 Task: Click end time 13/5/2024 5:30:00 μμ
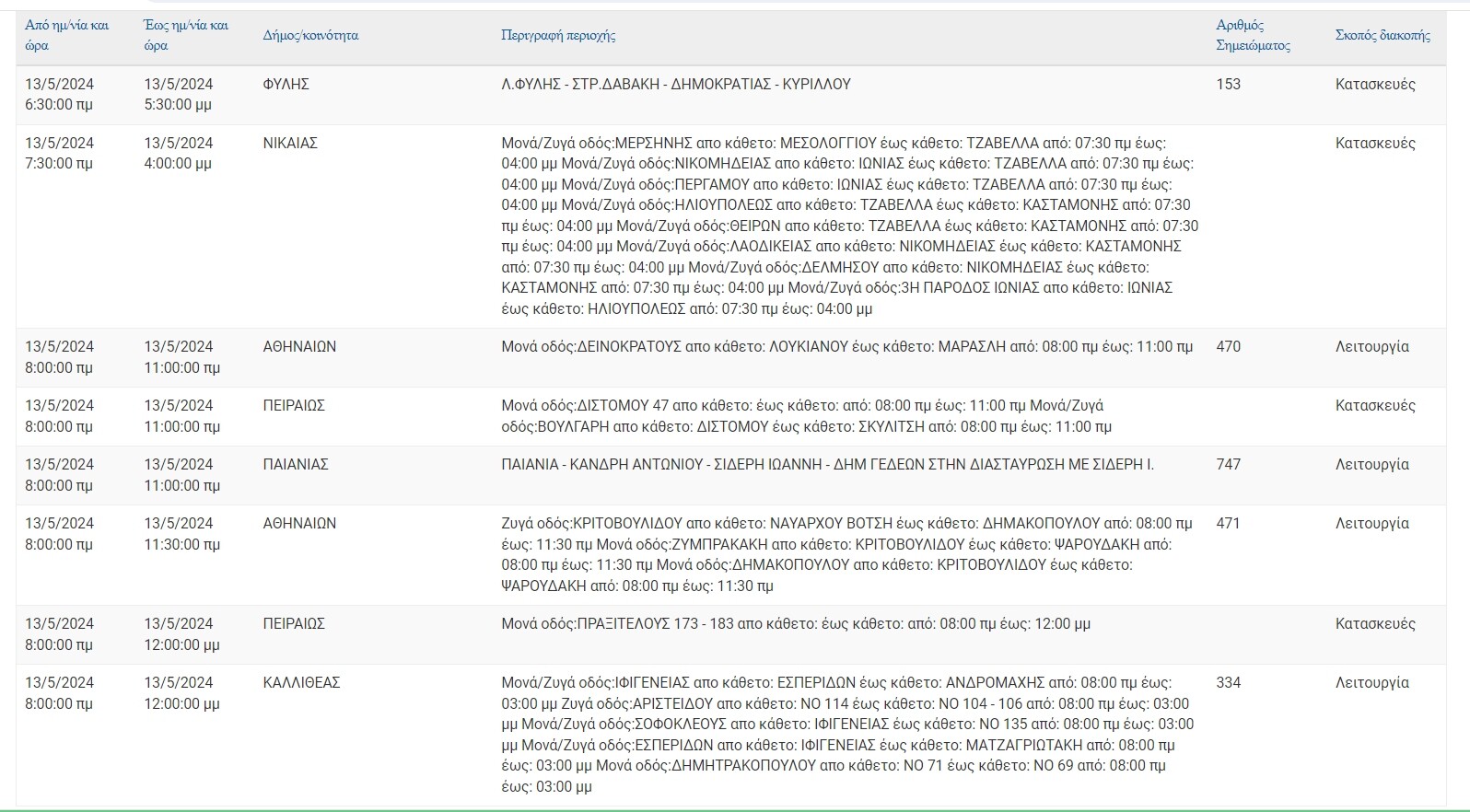pos(179,94)
